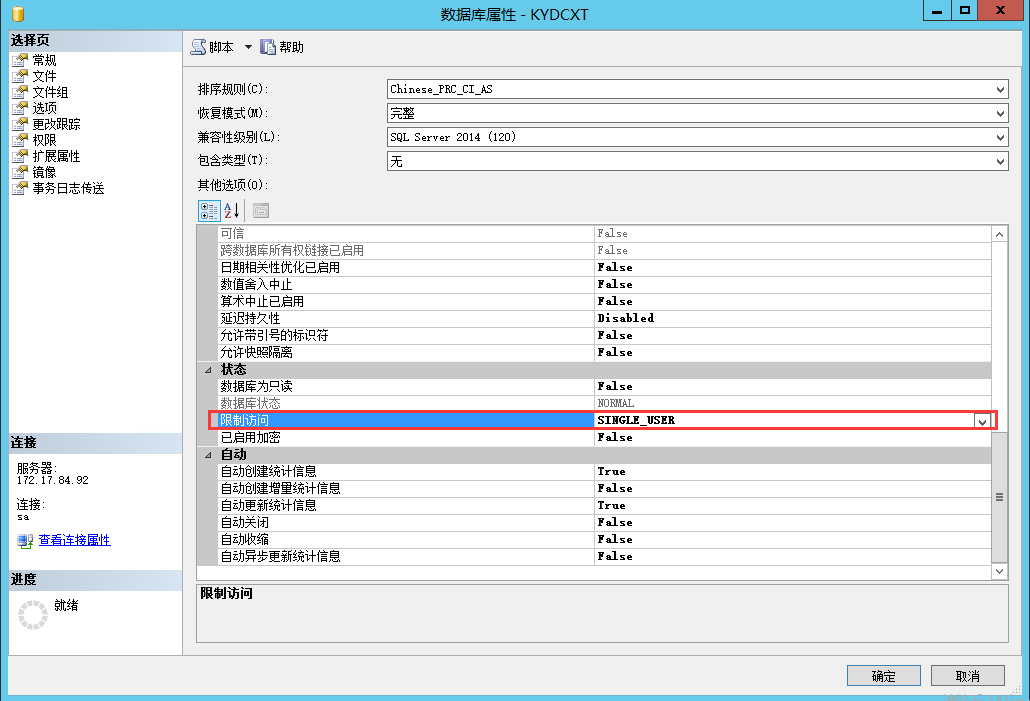Open the Extended Properties (扩展属性) page
The image size is (1030, 701).
(56, 156)
